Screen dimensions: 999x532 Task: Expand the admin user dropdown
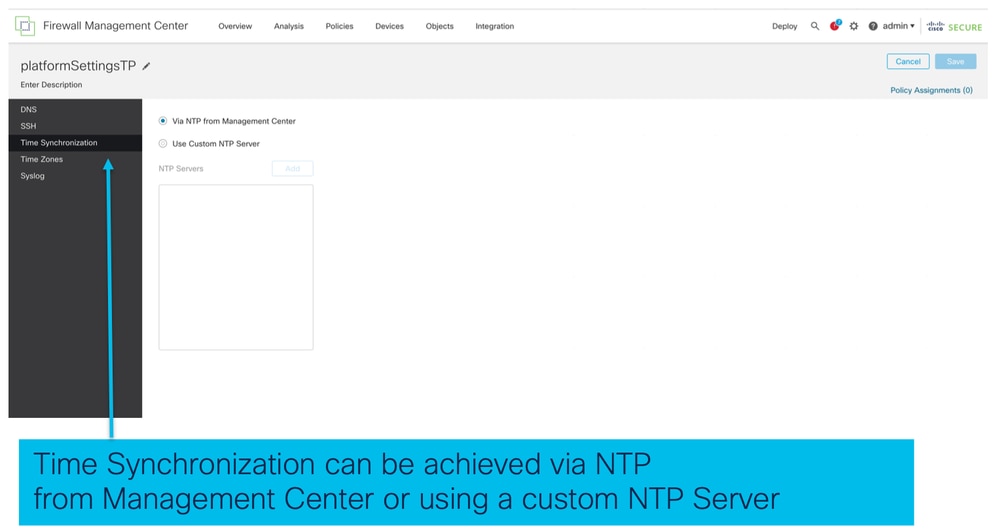pos(898,26)
